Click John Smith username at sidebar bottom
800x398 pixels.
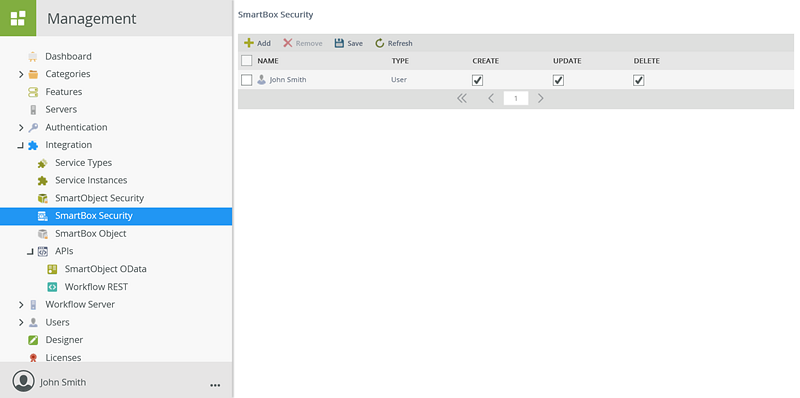63,382
